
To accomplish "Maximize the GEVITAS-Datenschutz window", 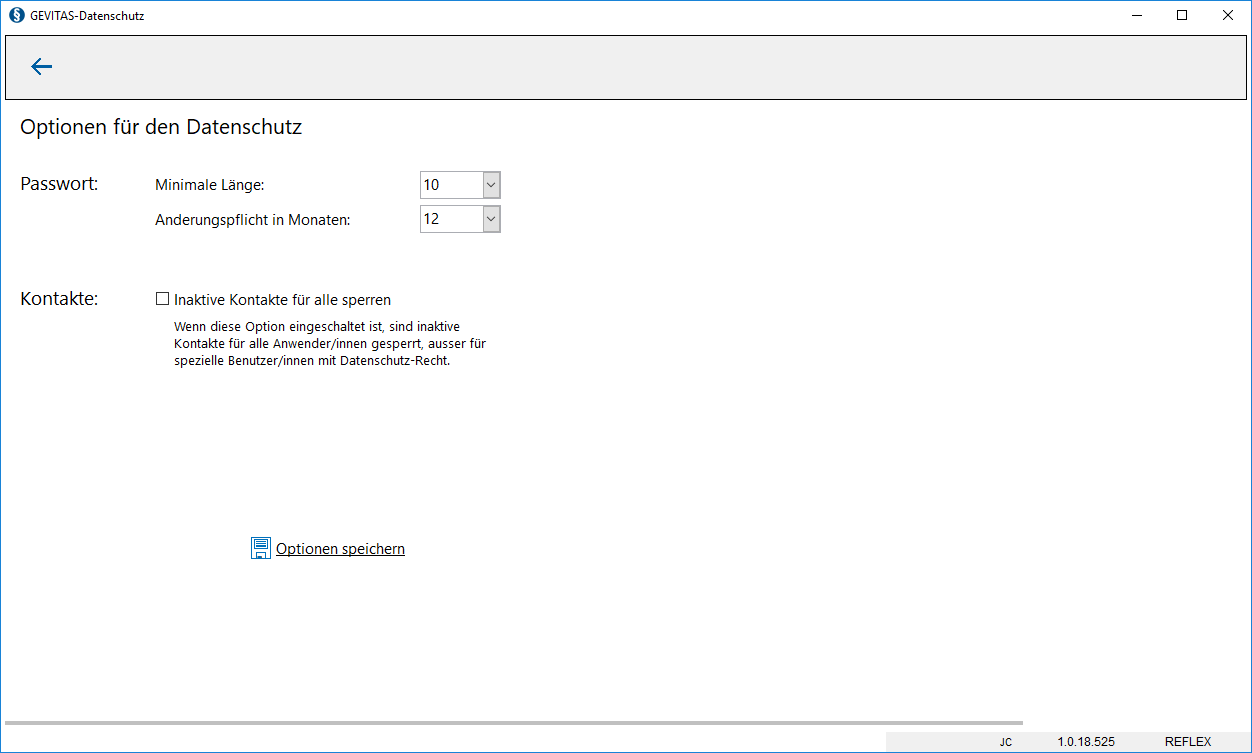I will pos(1182,15).
